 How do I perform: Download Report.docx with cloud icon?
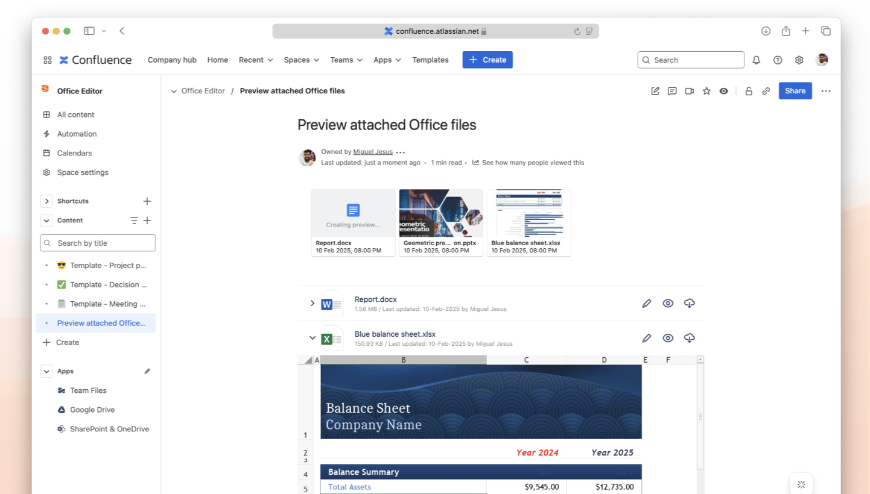689,303
